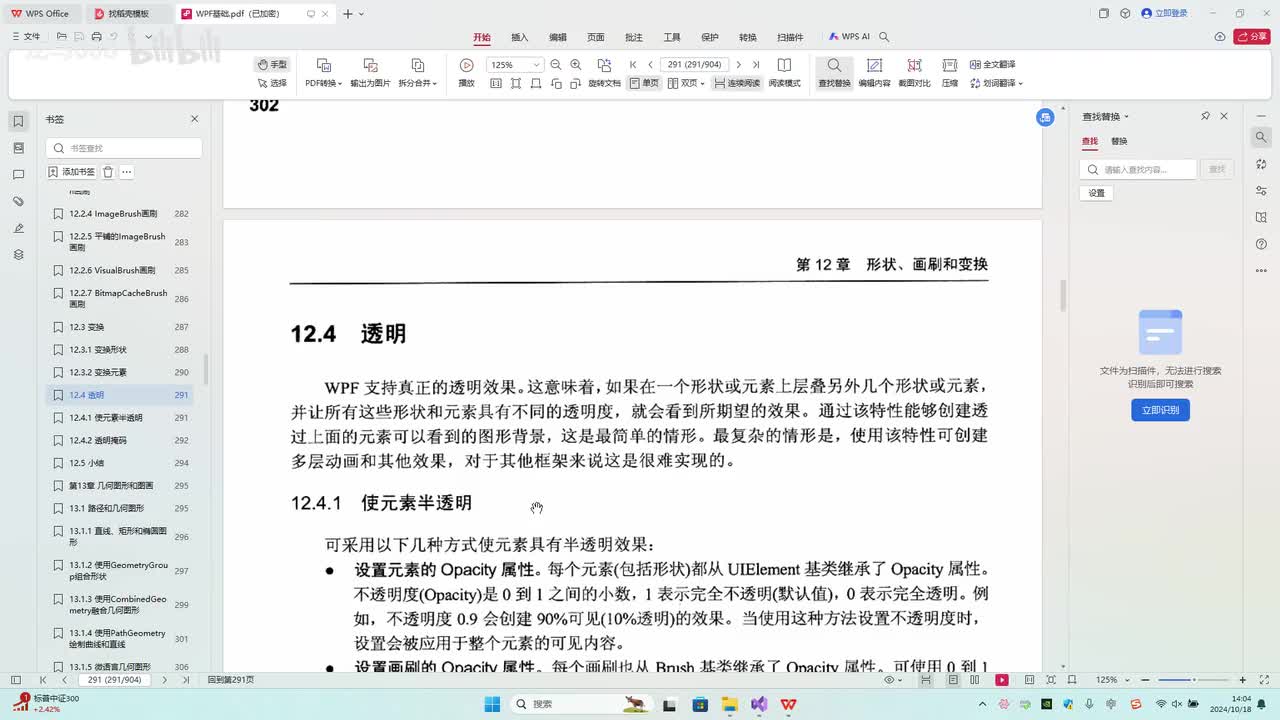Go to next page arrow in toolbar
Screen dimensions: 1280x720
tap(739, 64)
